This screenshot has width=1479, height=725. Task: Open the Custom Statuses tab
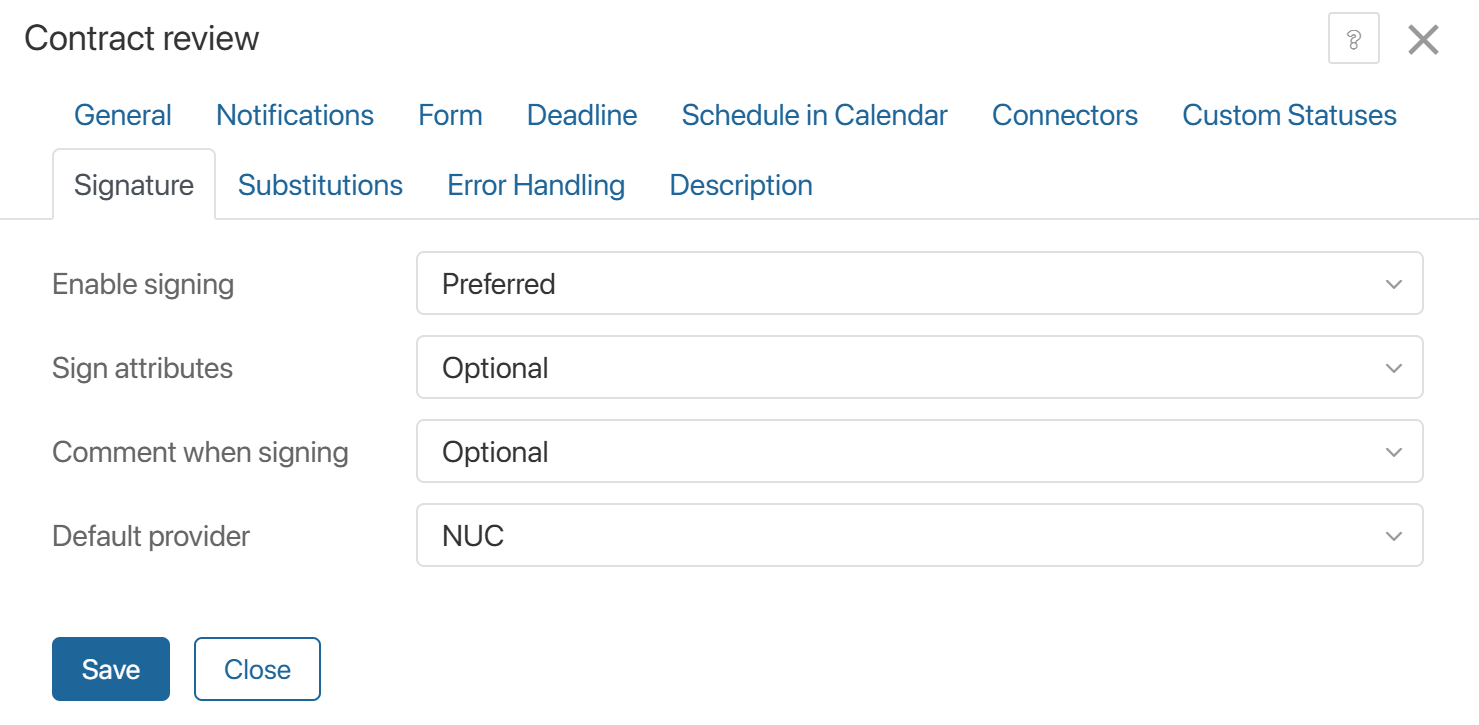(x=1289, y=115)
